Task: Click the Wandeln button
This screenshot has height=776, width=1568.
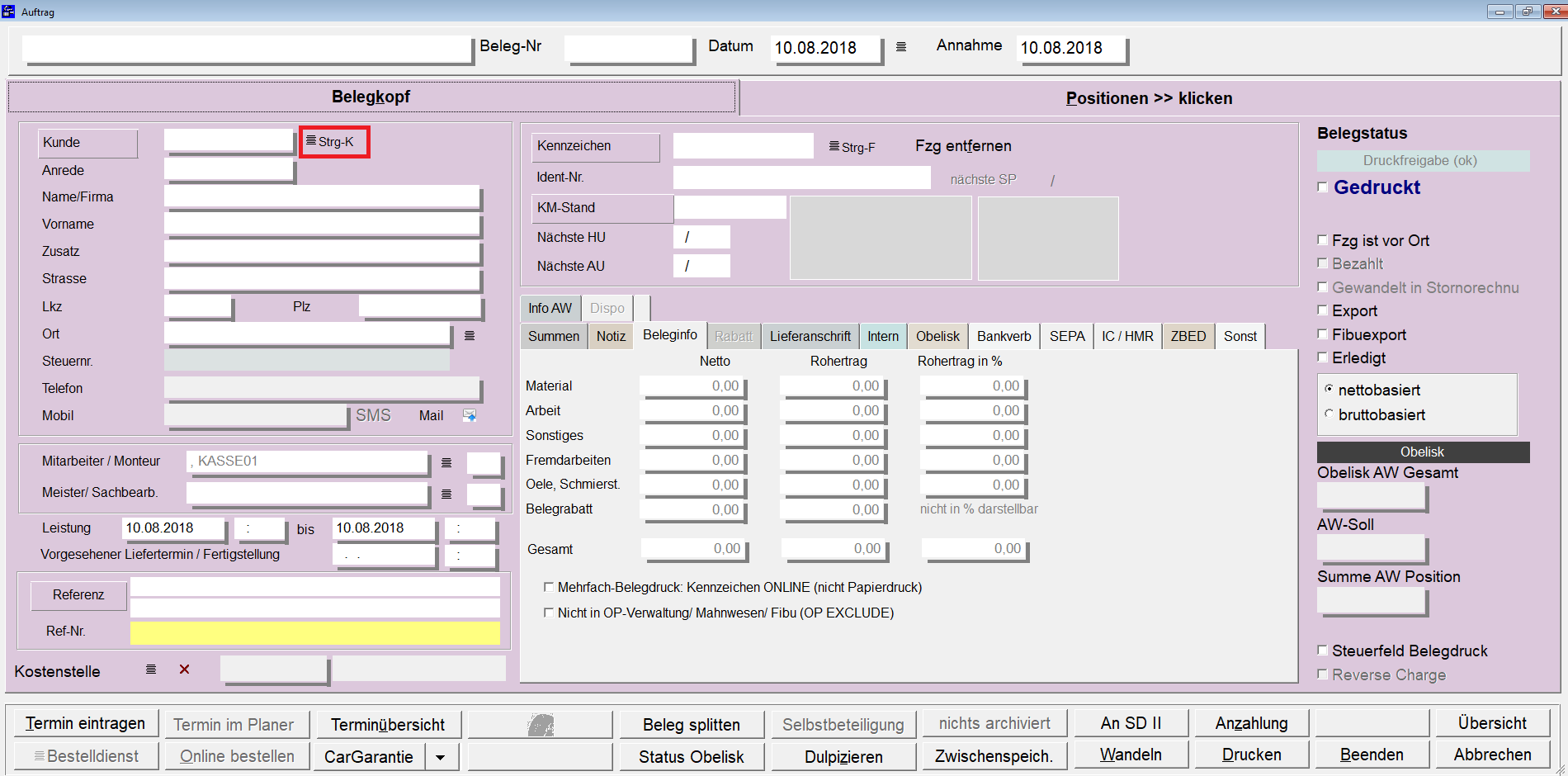Action: [1131, 755]
